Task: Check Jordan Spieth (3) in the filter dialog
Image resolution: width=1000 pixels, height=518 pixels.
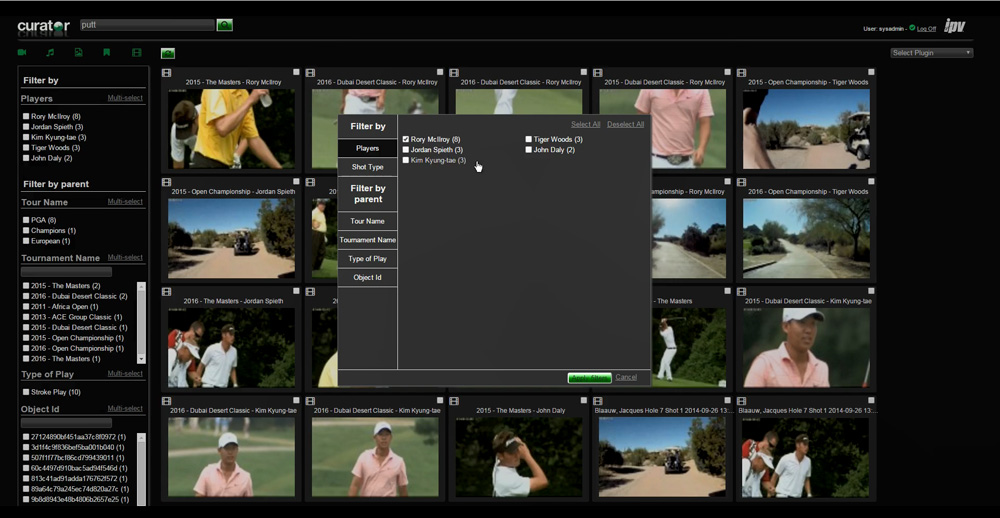Action: click(406, 150)
